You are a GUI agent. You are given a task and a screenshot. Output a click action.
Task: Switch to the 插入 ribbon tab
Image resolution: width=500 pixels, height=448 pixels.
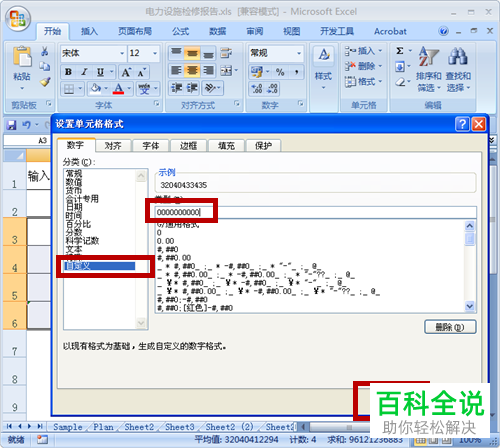point(89,31)
